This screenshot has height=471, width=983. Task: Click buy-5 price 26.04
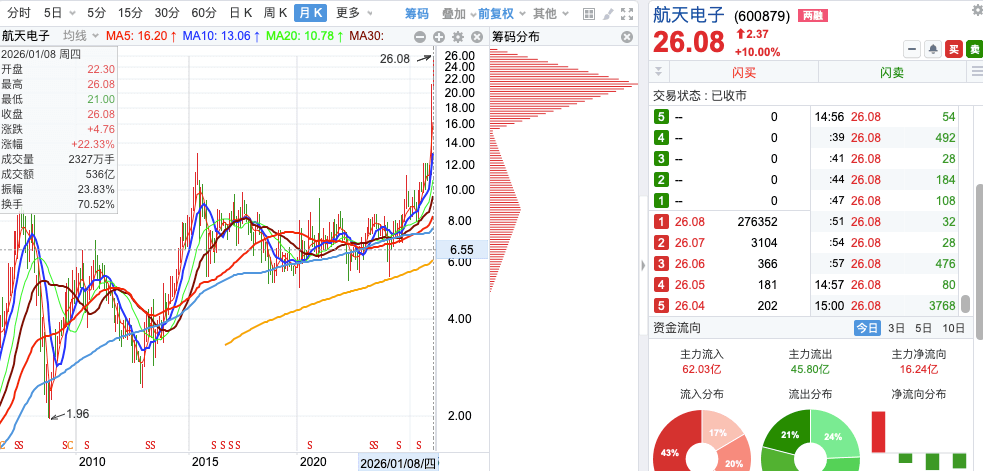690,306
